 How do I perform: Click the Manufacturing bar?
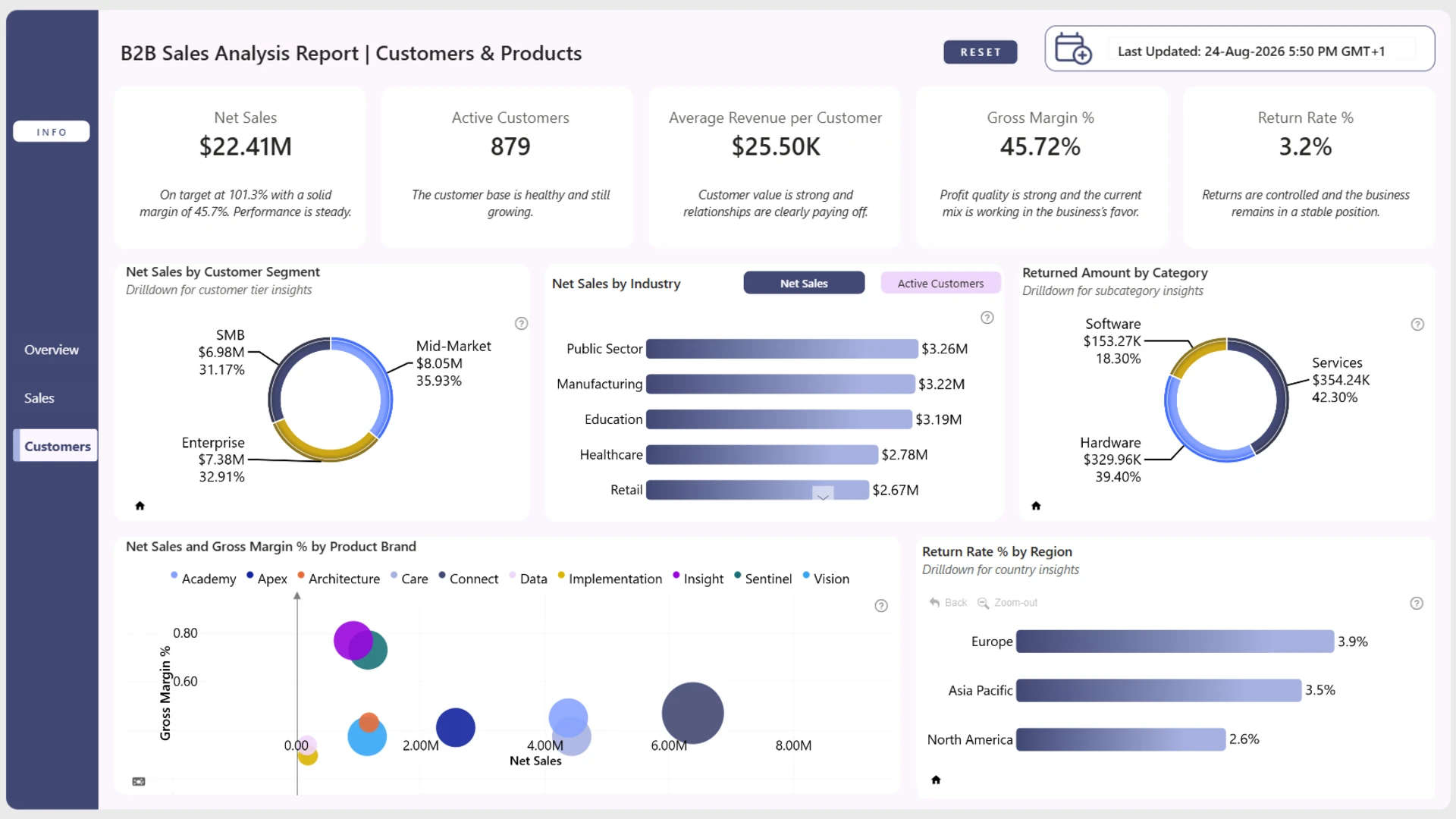pos(780,384)
